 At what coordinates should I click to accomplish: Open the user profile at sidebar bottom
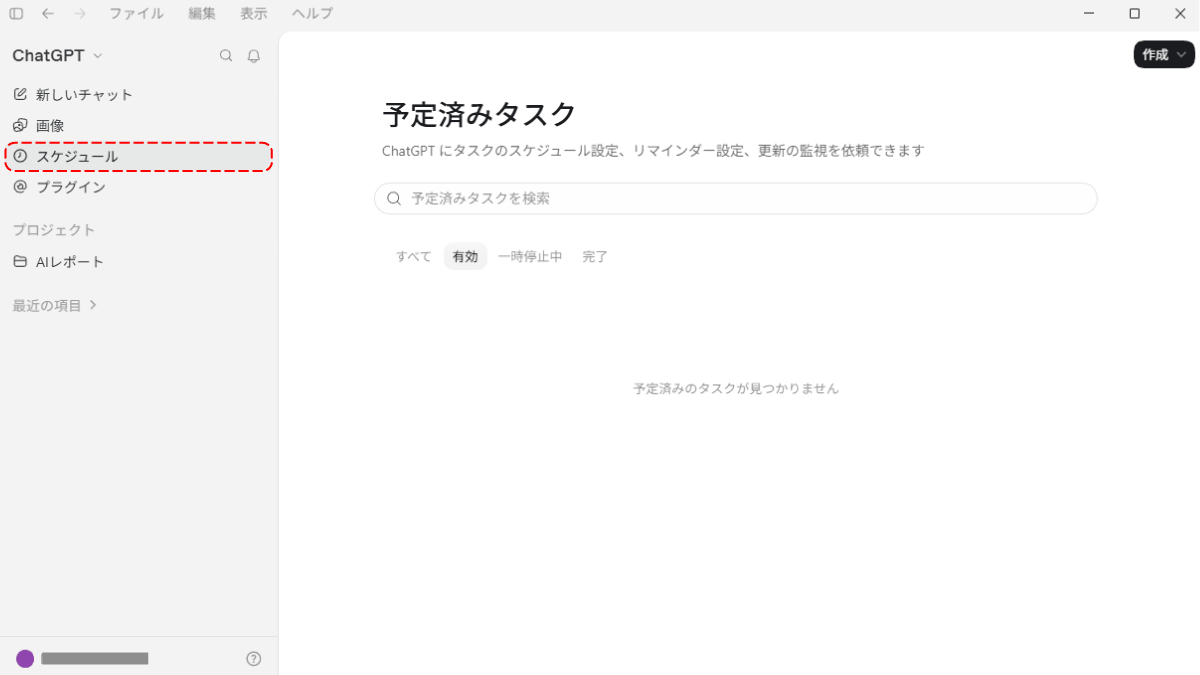coord(82,658)
